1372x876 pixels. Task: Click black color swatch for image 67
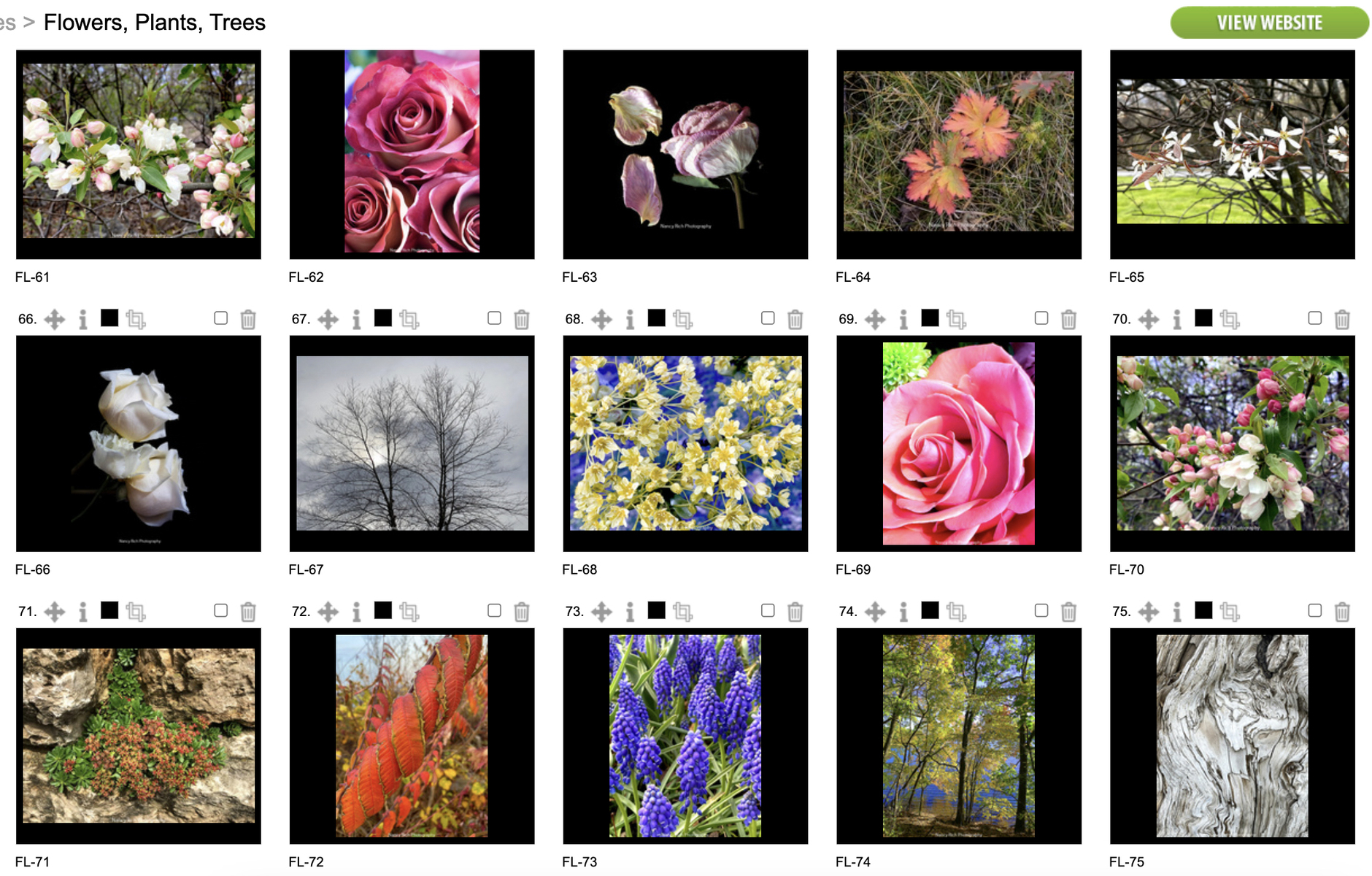coord(383,318)
